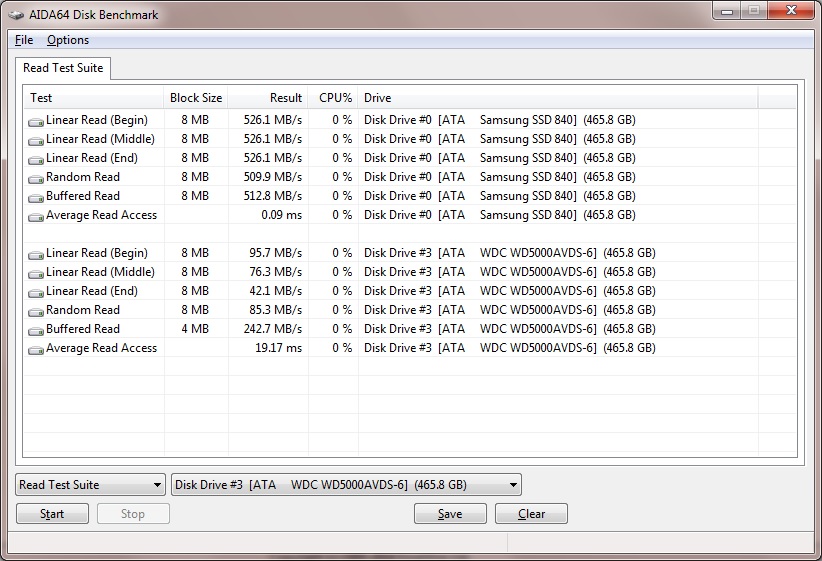Click drive icon of 85.3 MB/s Random Read row
This screenshot has height=561, width=822.
pyautogui.click(x=36, y=312)
